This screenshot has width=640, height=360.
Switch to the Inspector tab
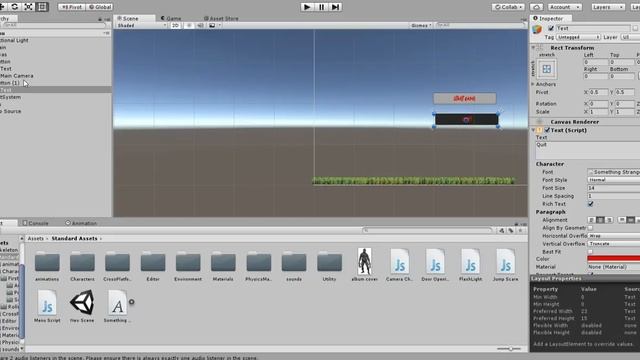point(551,18)
